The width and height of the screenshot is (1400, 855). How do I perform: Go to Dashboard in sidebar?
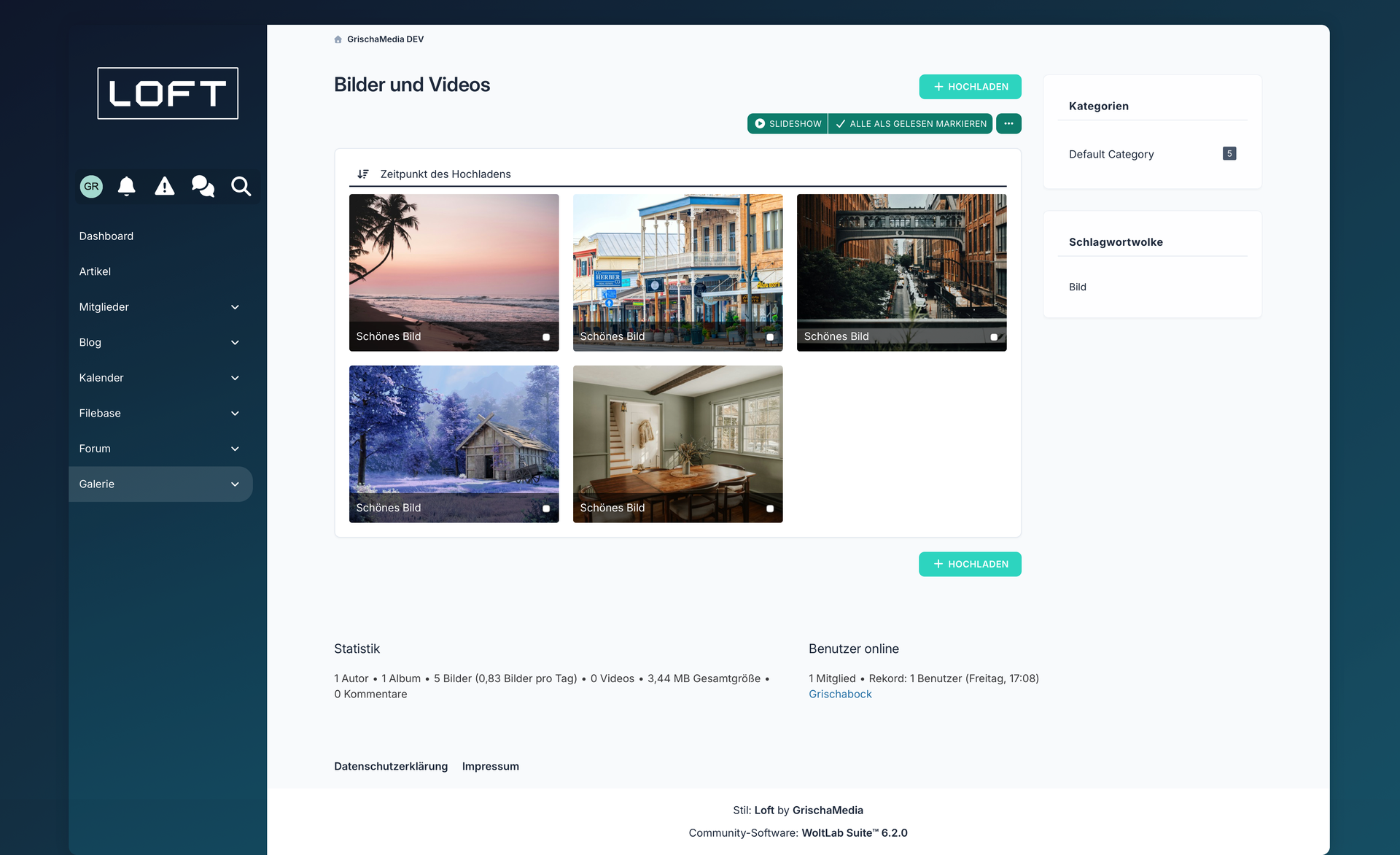[106, 236]
